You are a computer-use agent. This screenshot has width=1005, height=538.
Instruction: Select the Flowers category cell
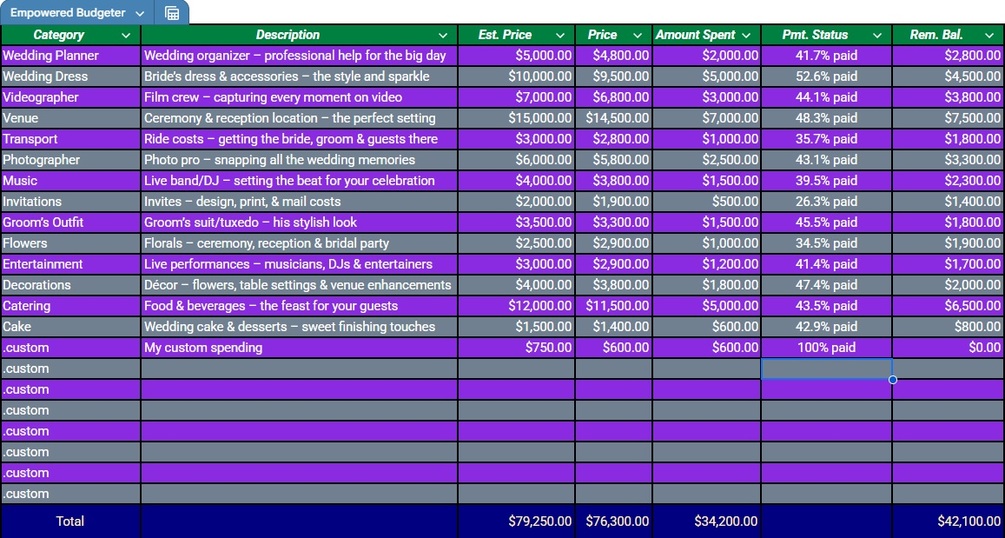click(71, 243)
